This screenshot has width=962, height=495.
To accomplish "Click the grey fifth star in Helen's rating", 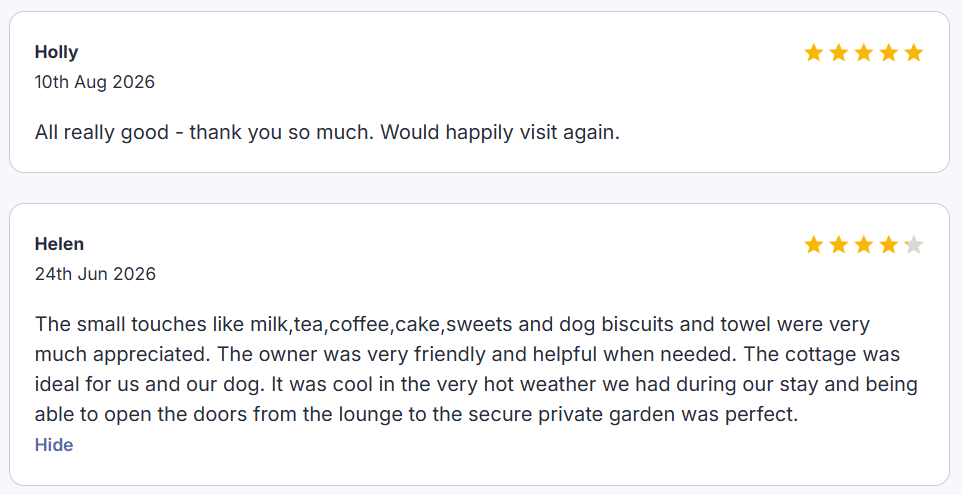I will tap(914, 245).
